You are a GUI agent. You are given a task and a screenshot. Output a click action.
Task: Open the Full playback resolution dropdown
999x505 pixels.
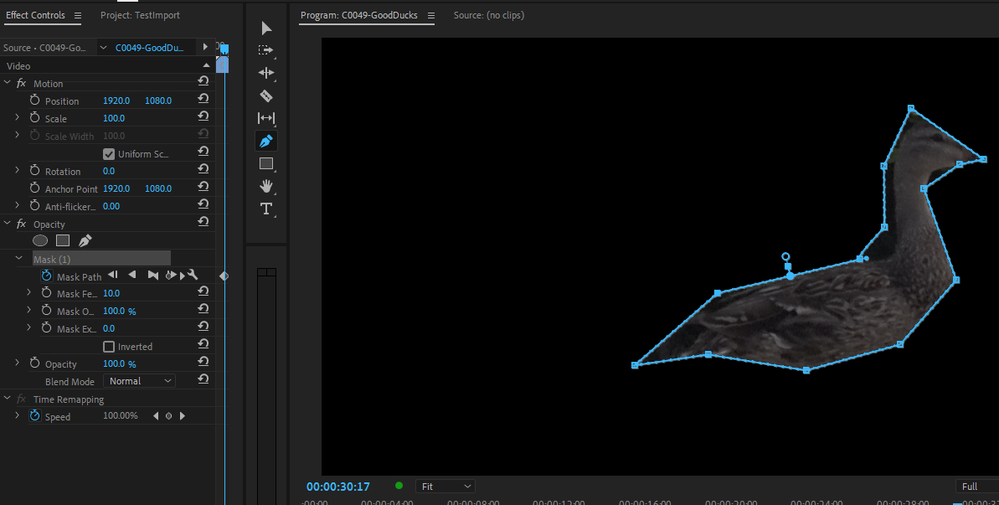(x=977, y=487)
